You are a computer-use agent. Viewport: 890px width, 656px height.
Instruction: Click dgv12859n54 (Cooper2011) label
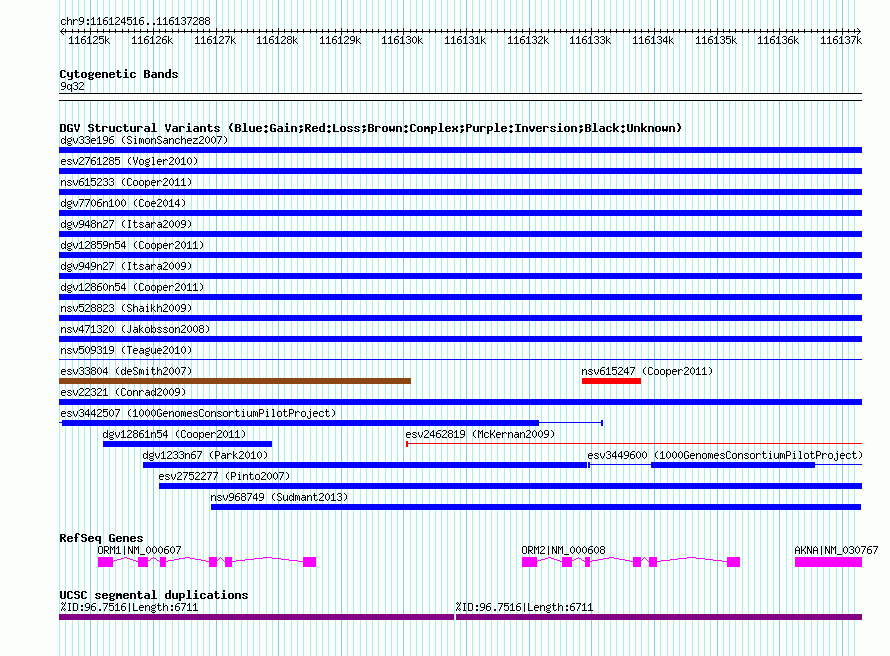[x=132, y=245]
